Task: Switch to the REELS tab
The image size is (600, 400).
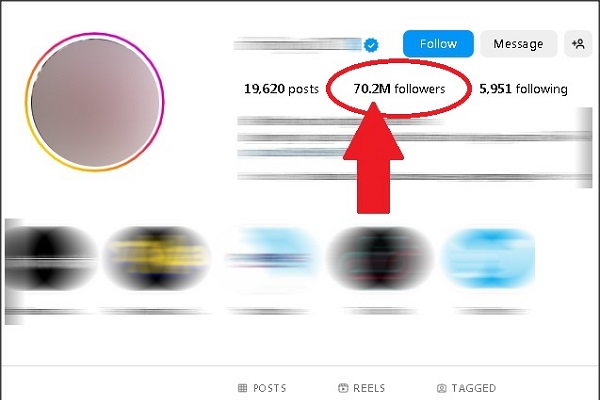Action: (362, 388)
